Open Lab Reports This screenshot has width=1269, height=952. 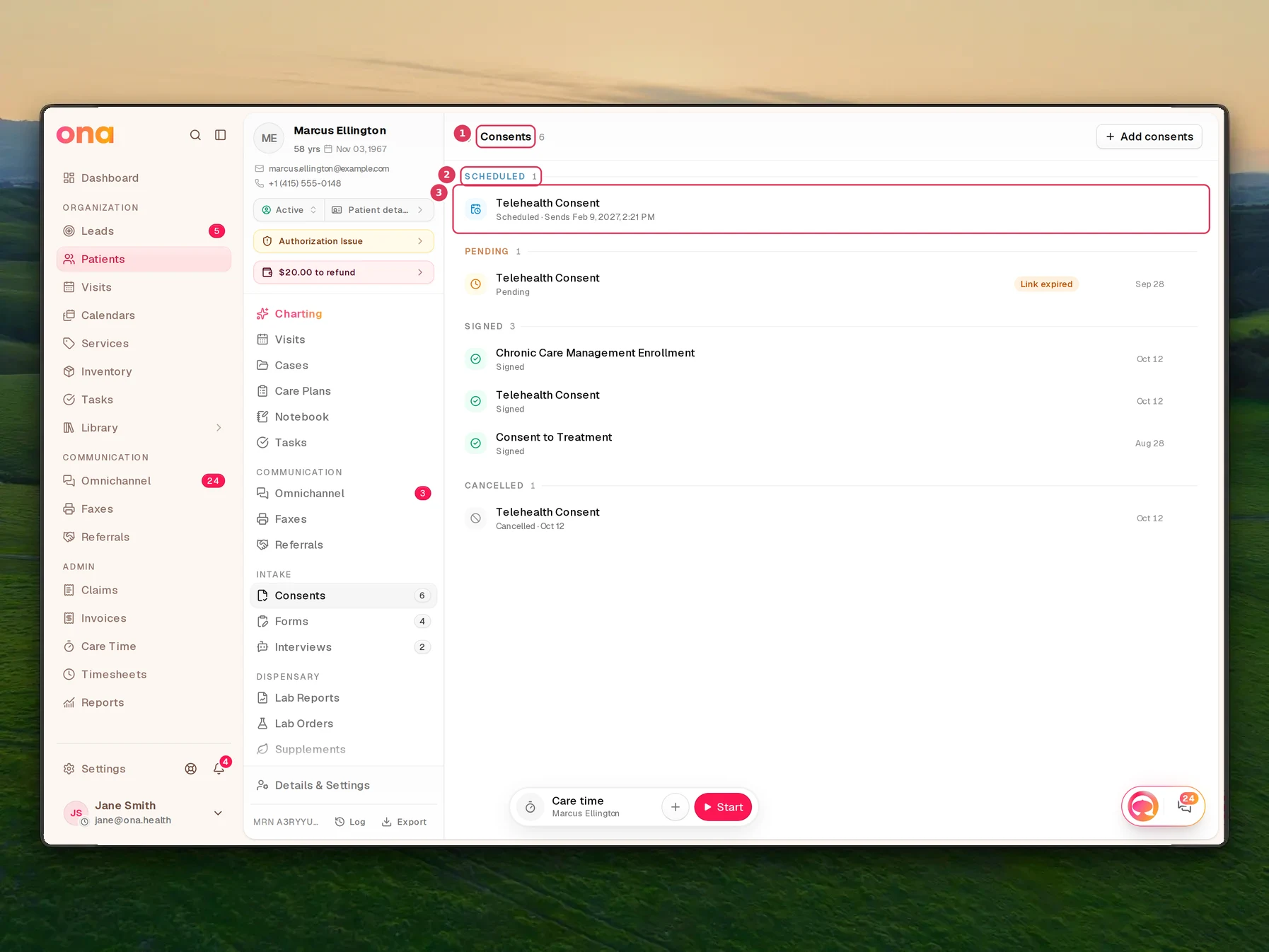(x=344, y=698)
